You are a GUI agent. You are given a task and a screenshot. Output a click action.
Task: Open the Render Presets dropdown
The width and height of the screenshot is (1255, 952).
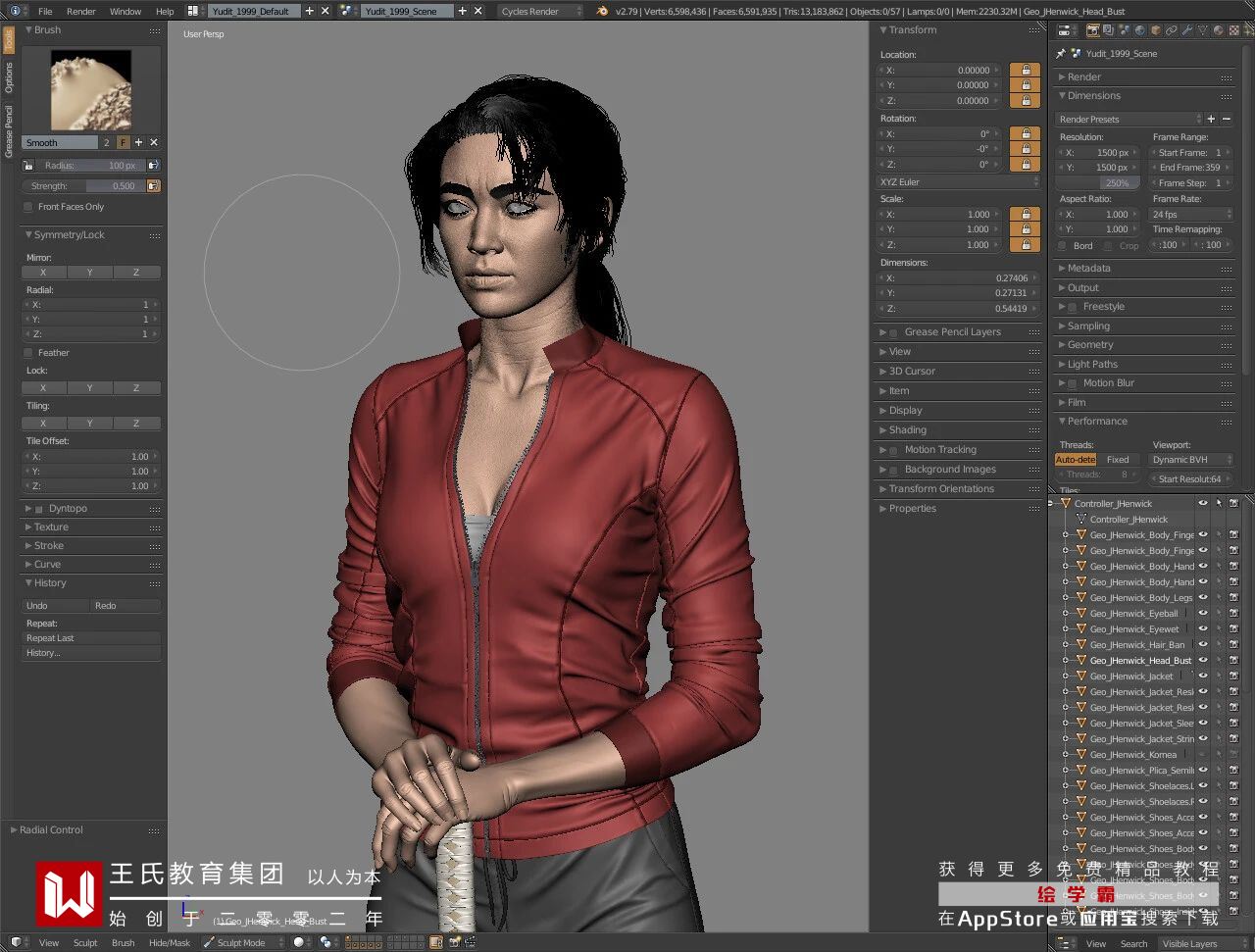pyautogui.click(x=1129, y=119)
